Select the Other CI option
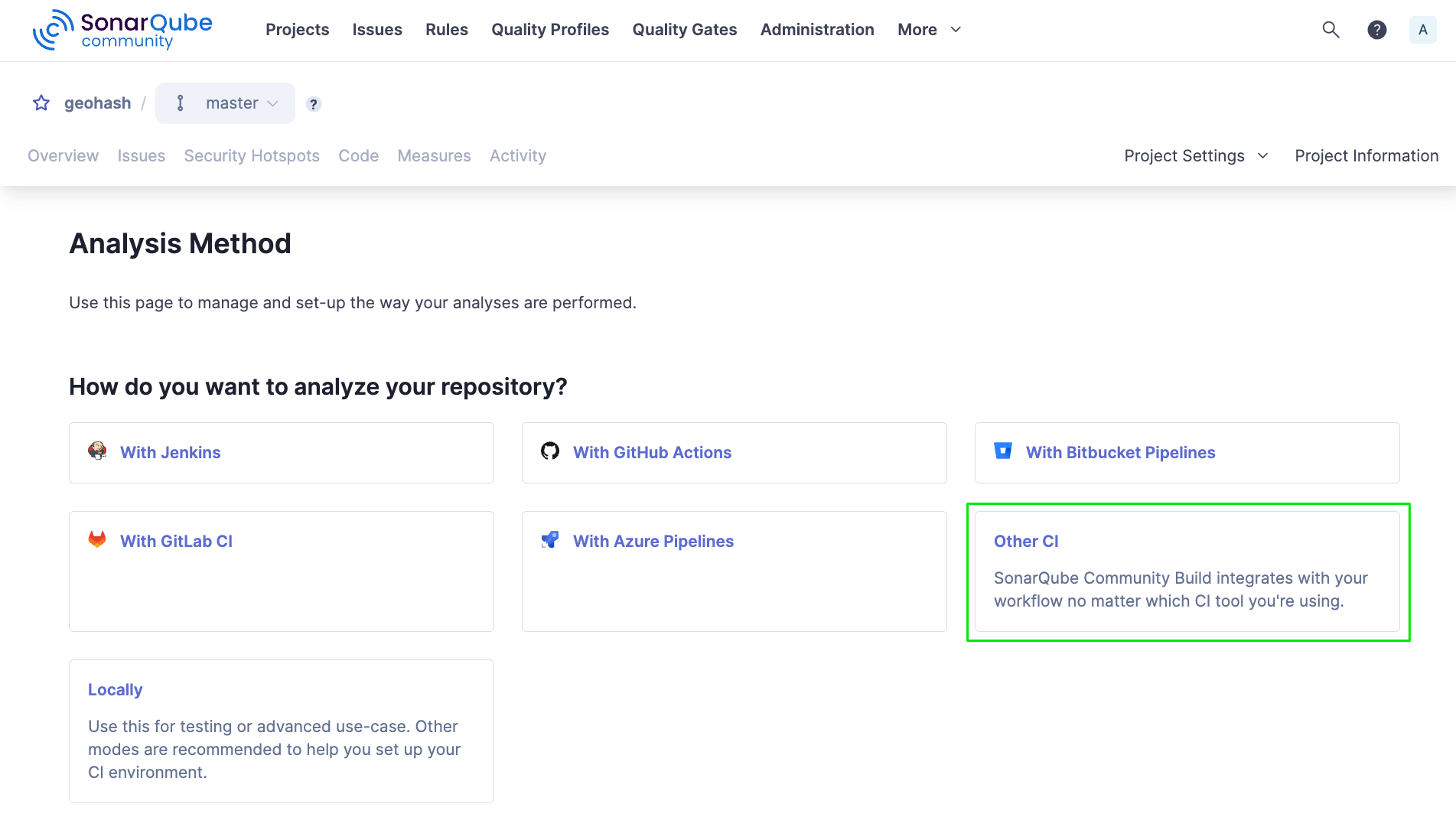 pos(1187,571)
